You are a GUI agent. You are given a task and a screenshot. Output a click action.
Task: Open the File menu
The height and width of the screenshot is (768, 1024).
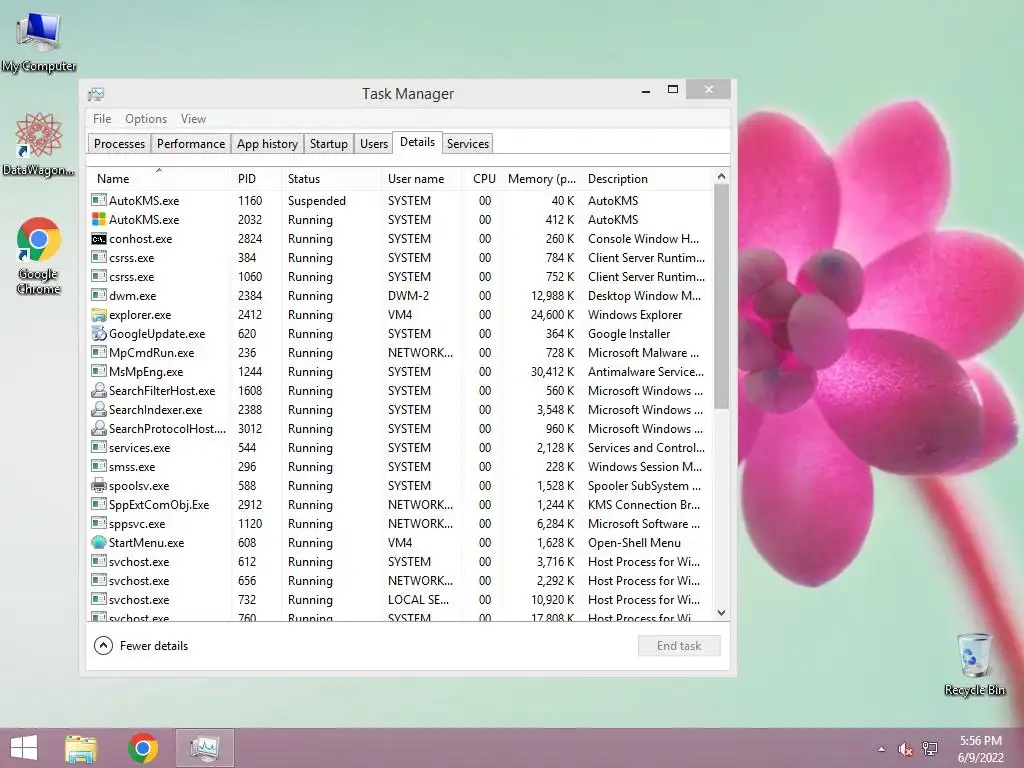[x=102, y=119]
